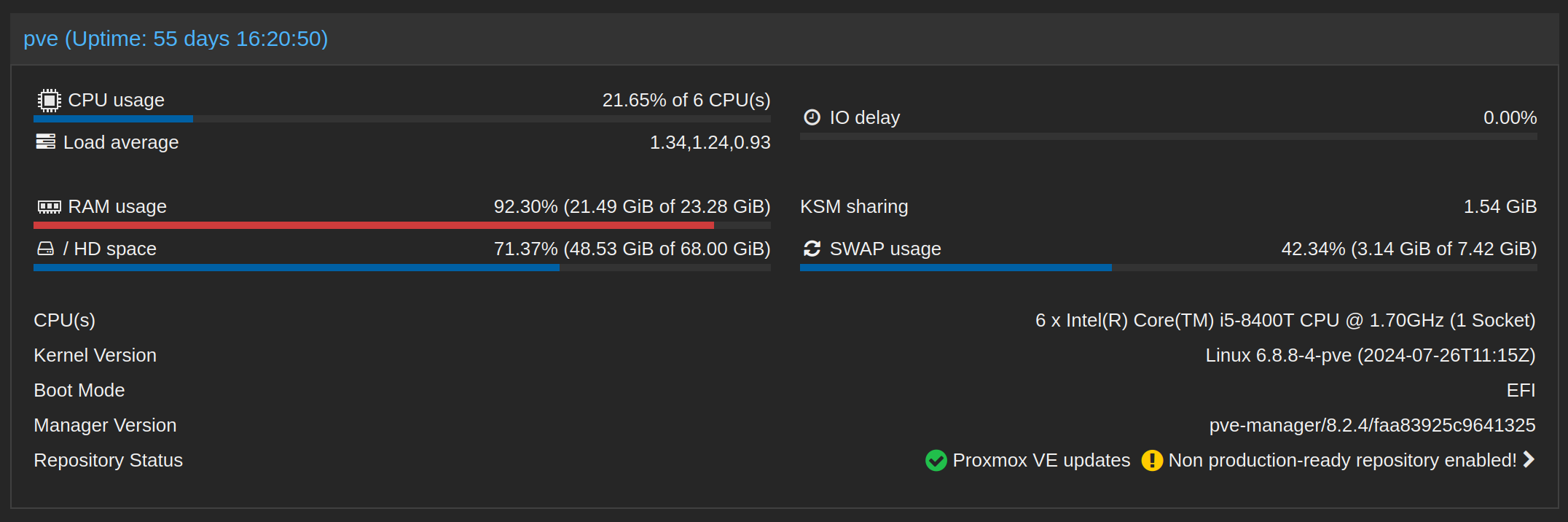Click the green checkmark updates icon
The width and height of the screenshot is (1568, 522).
936,460
